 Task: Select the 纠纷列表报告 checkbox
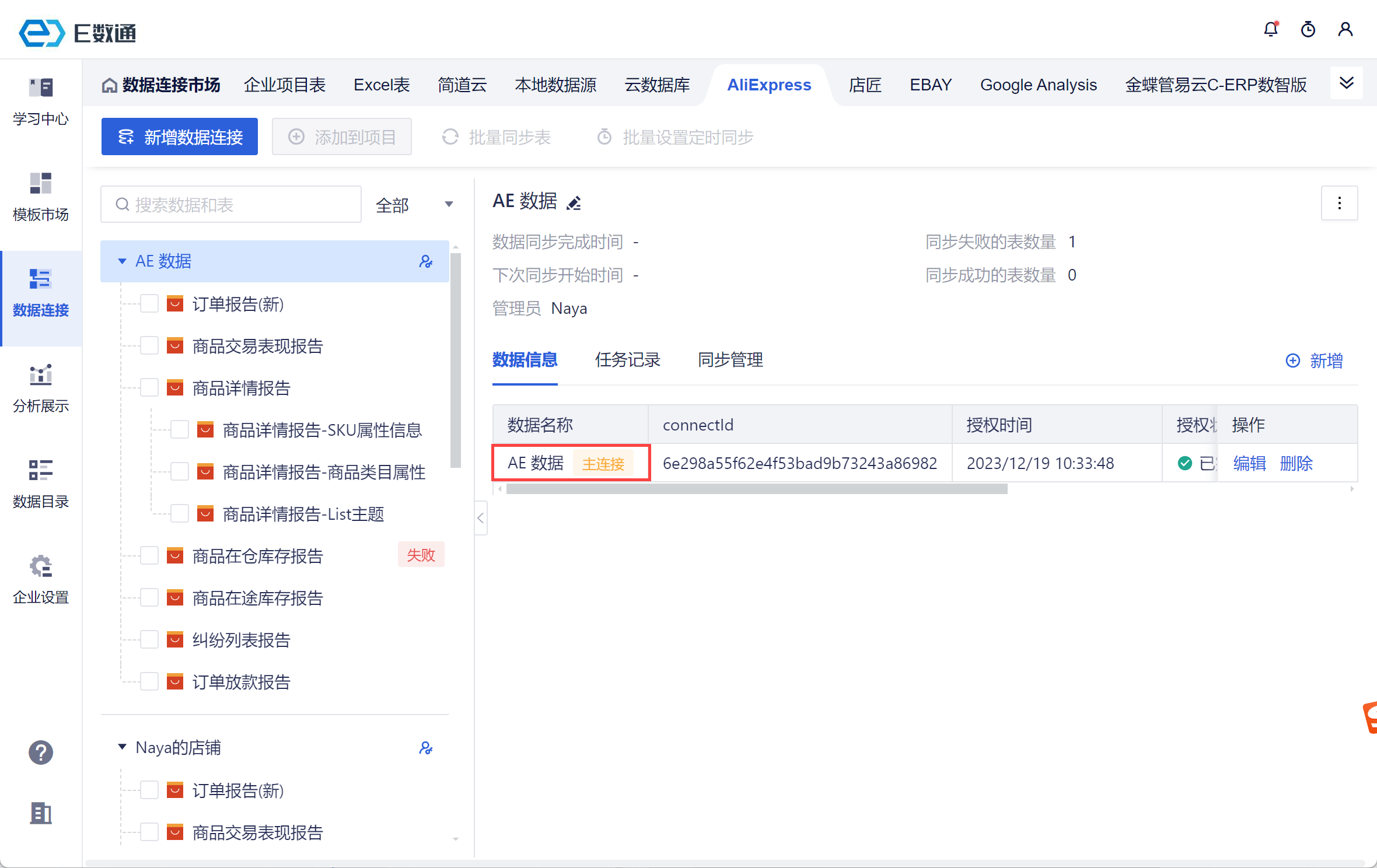149,640
